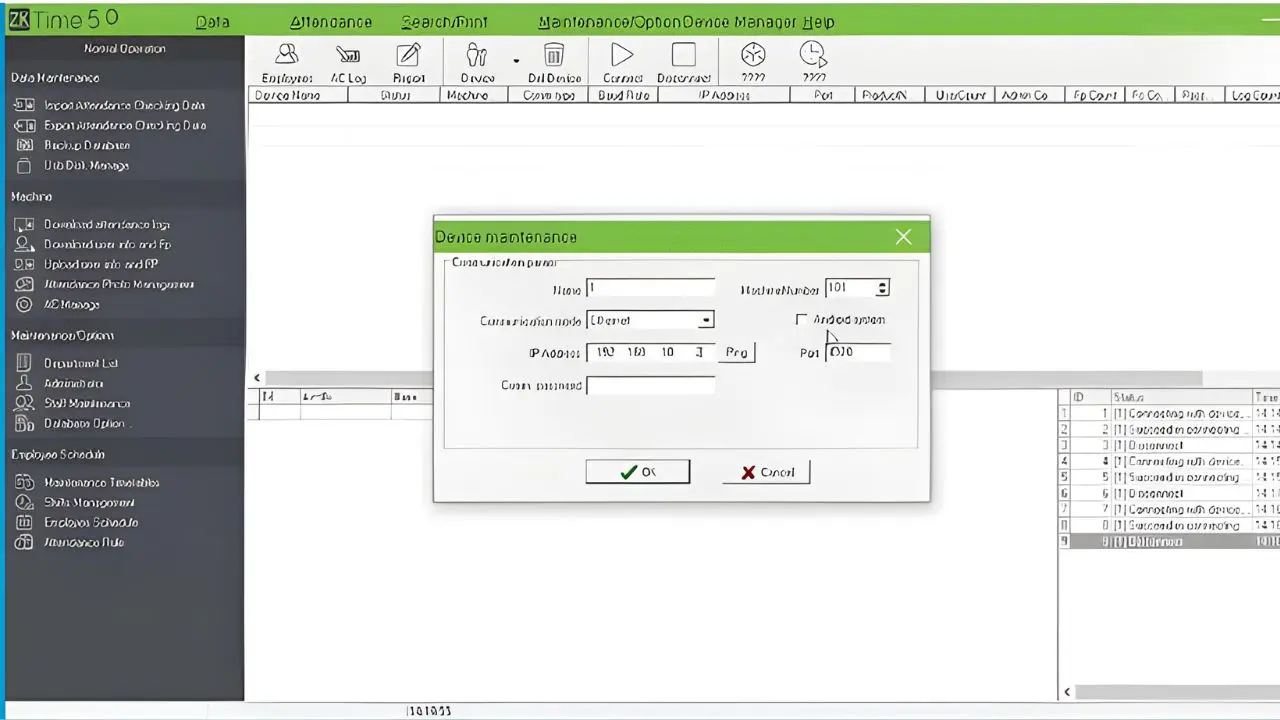Click Download attendance logs icon

click(25, 225)
